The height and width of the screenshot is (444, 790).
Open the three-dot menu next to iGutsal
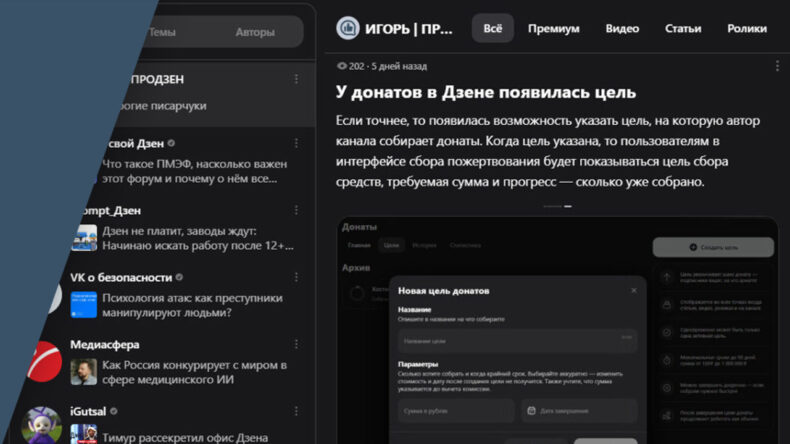tap(296, 412)
